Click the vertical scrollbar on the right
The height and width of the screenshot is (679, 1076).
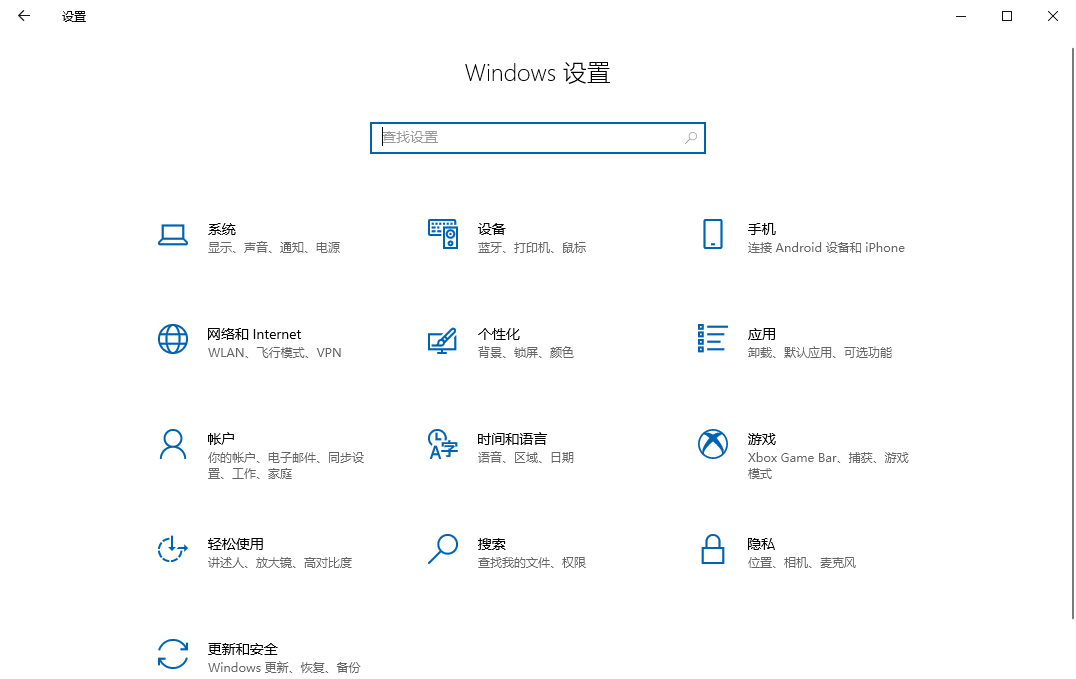click(x=1073, y=333)
